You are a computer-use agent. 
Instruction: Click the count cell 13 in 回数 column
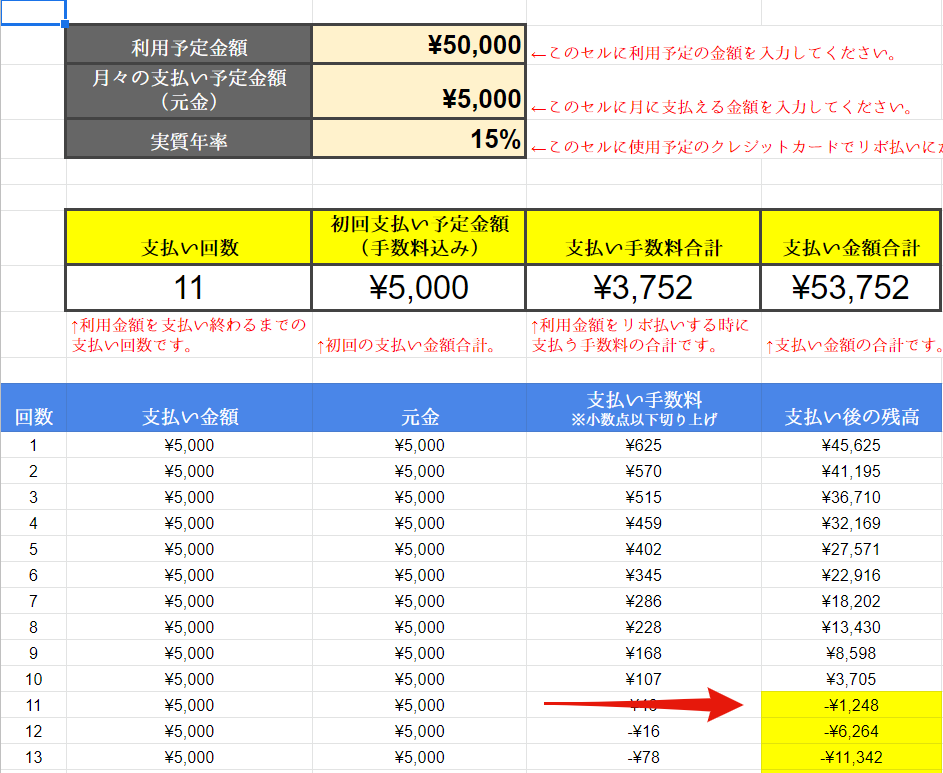click(x=34, y=757)
